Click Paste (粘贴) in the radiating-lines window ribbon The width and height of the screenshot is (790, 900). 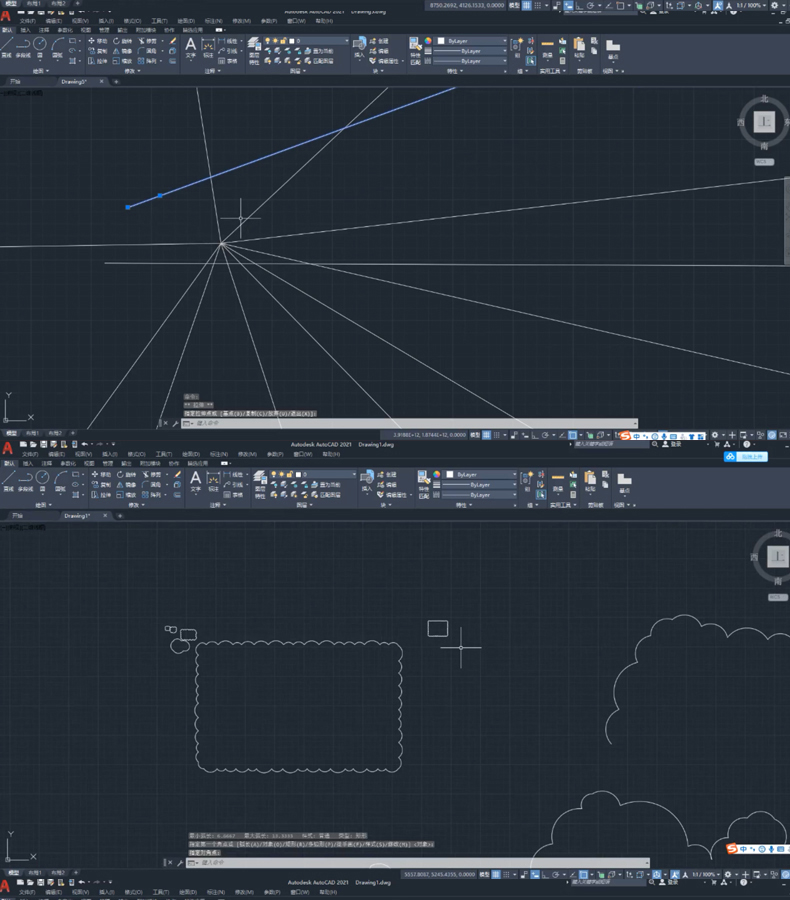coord(579,48)
